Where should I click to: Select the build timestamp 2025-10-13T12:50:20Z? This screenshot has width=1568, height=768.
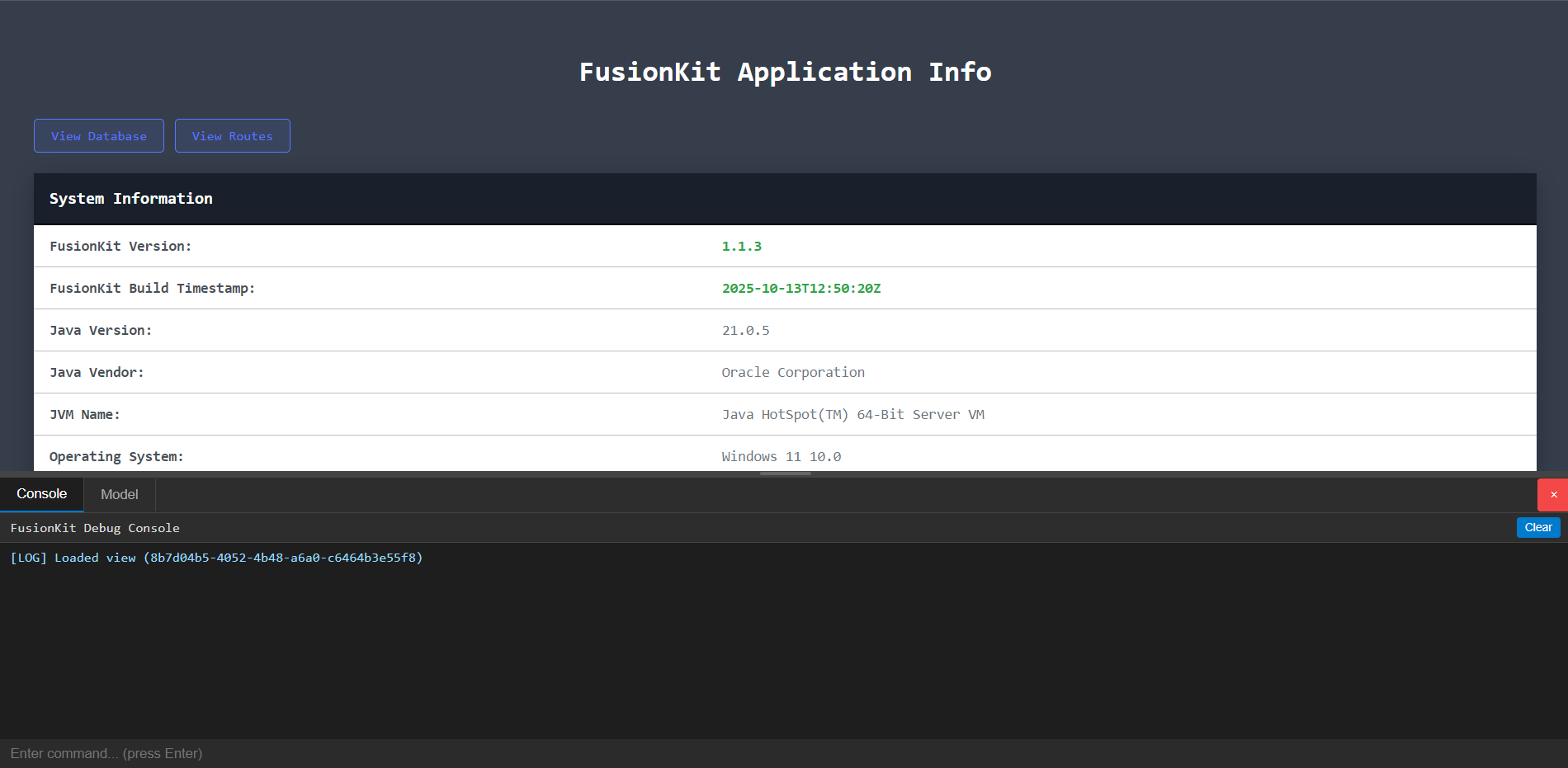(801, 289)
